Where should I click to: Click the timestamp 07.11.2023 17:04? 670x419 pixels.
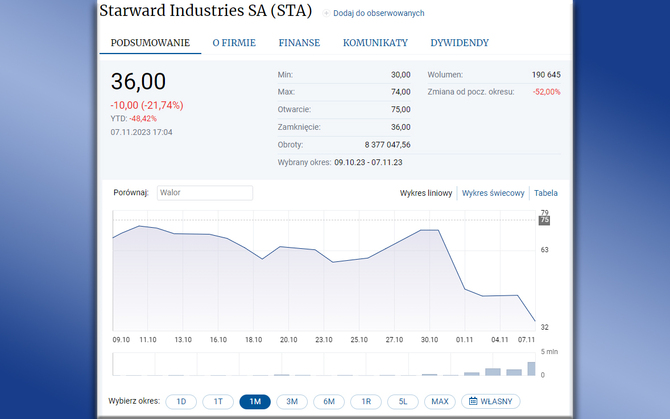(141, 132)
